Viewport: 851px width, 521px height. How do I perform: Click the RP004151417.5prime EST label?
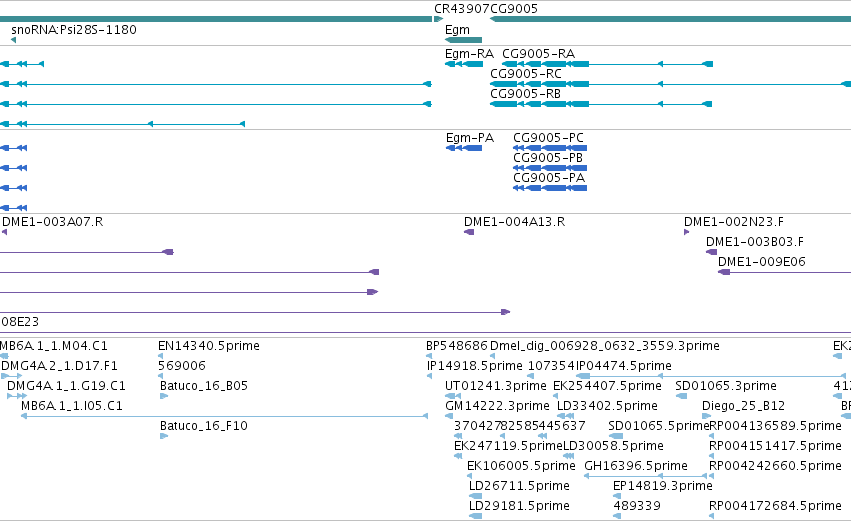[x=776, y=447]
